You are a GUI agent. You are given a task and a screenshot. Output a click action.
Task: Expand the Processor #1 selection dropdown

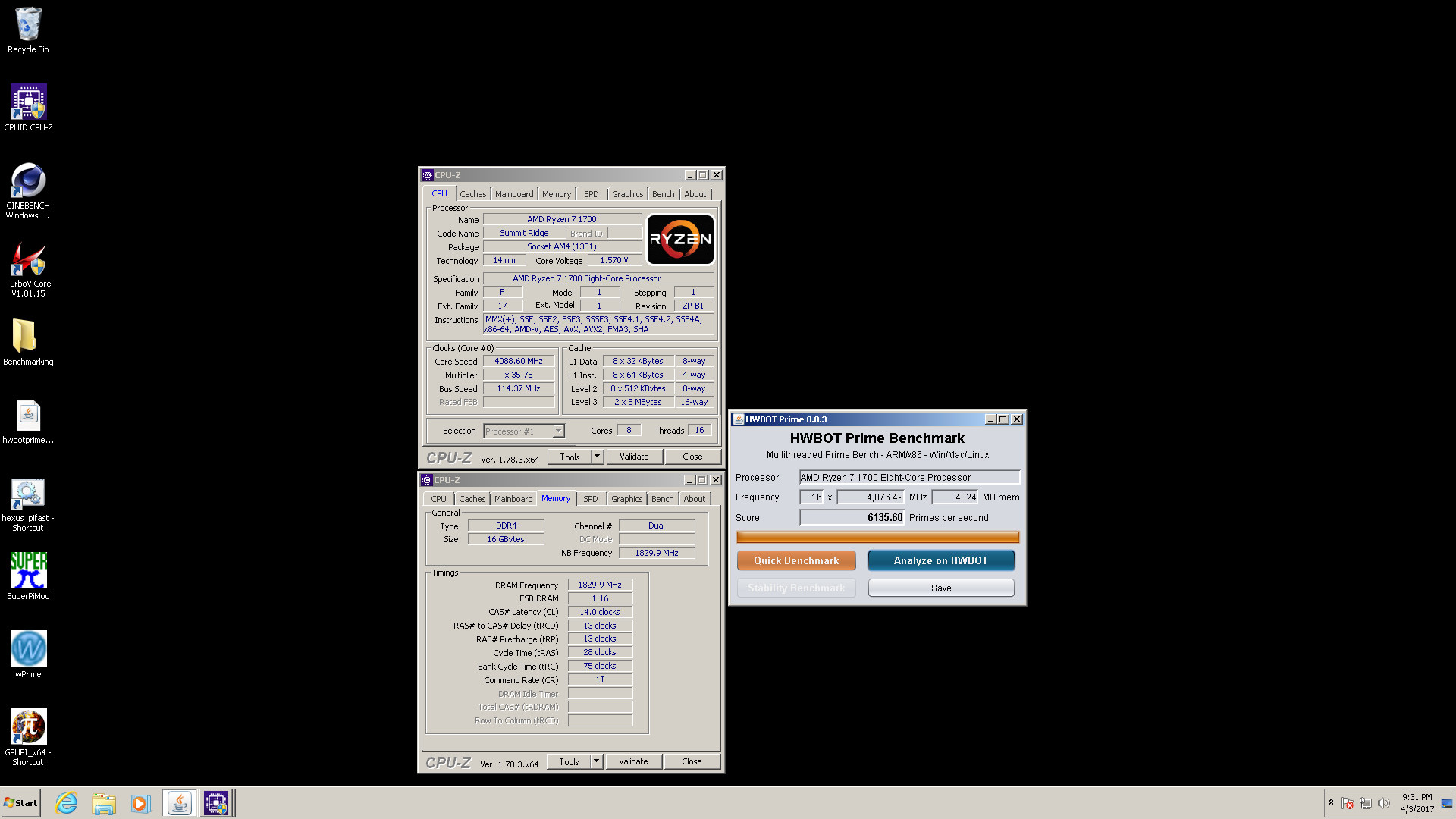[559, 431]
